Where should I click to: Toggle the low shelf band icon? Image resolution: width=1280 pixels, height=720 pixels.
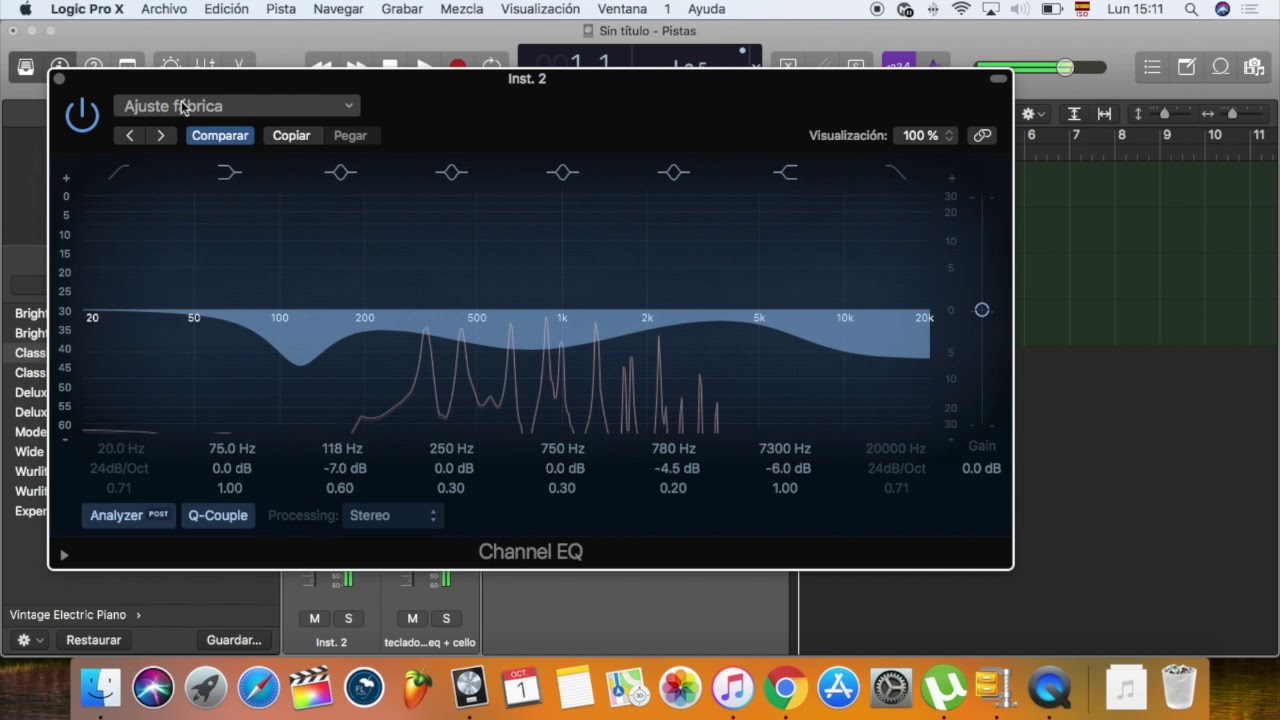click(229, 173)
